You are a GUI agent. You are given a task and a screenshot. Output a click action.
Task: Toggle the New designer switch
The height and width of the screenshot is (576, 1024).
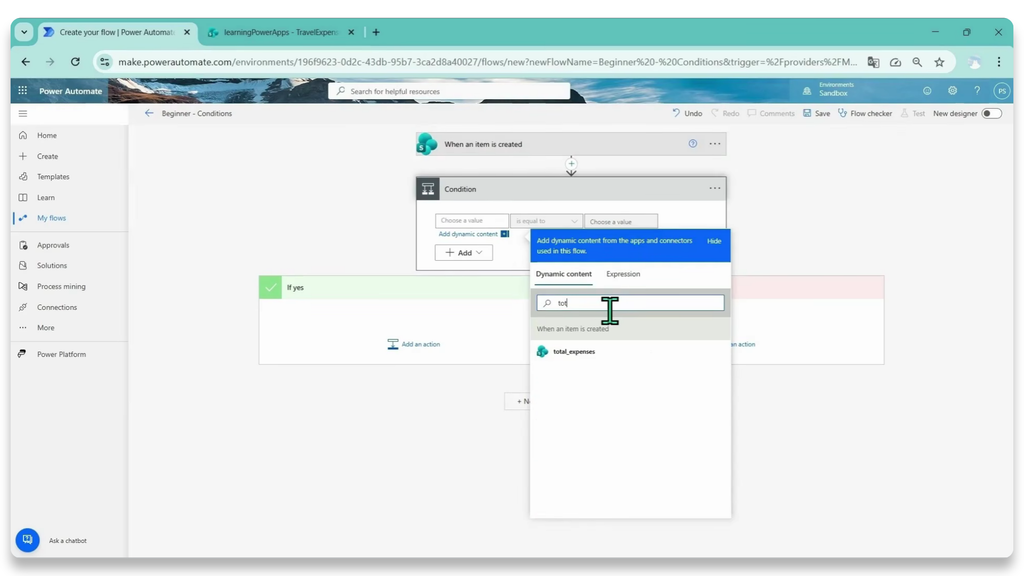tap(991, 114)
